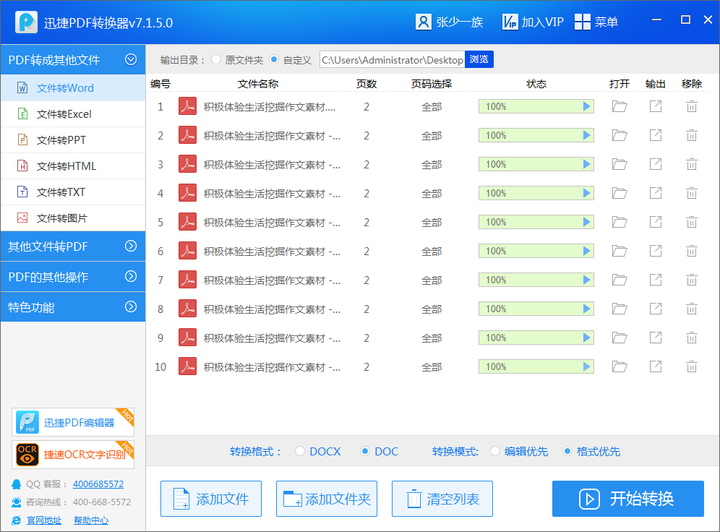
Task: Click the export icon in row 2
Action: point(656,135)
